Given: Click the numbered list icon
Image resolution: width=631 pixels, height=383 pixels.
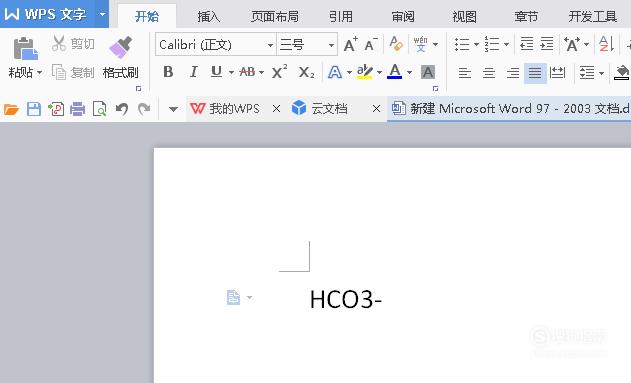Looking at the screenshot, I should point(492,44).
